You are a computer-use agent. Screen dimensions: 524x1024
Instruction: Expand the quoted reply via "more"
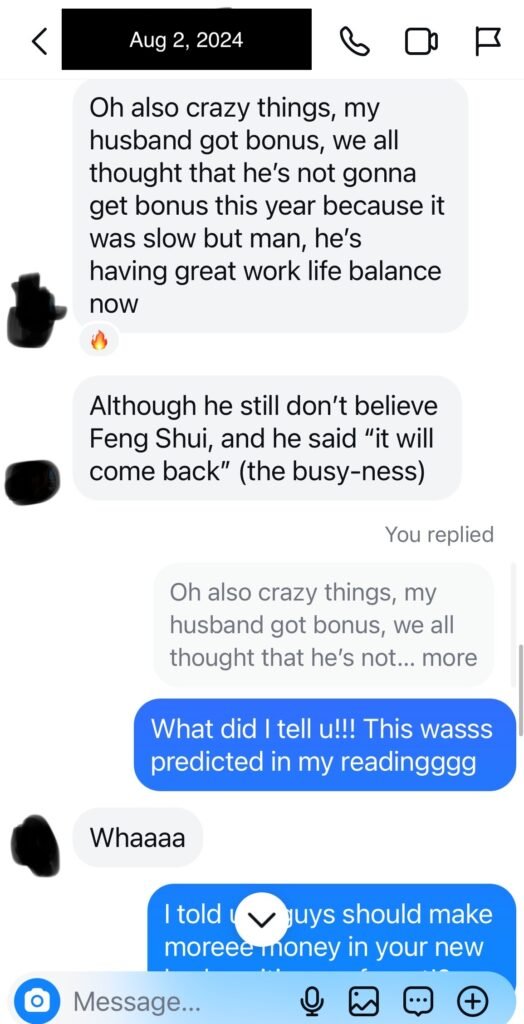449,657
